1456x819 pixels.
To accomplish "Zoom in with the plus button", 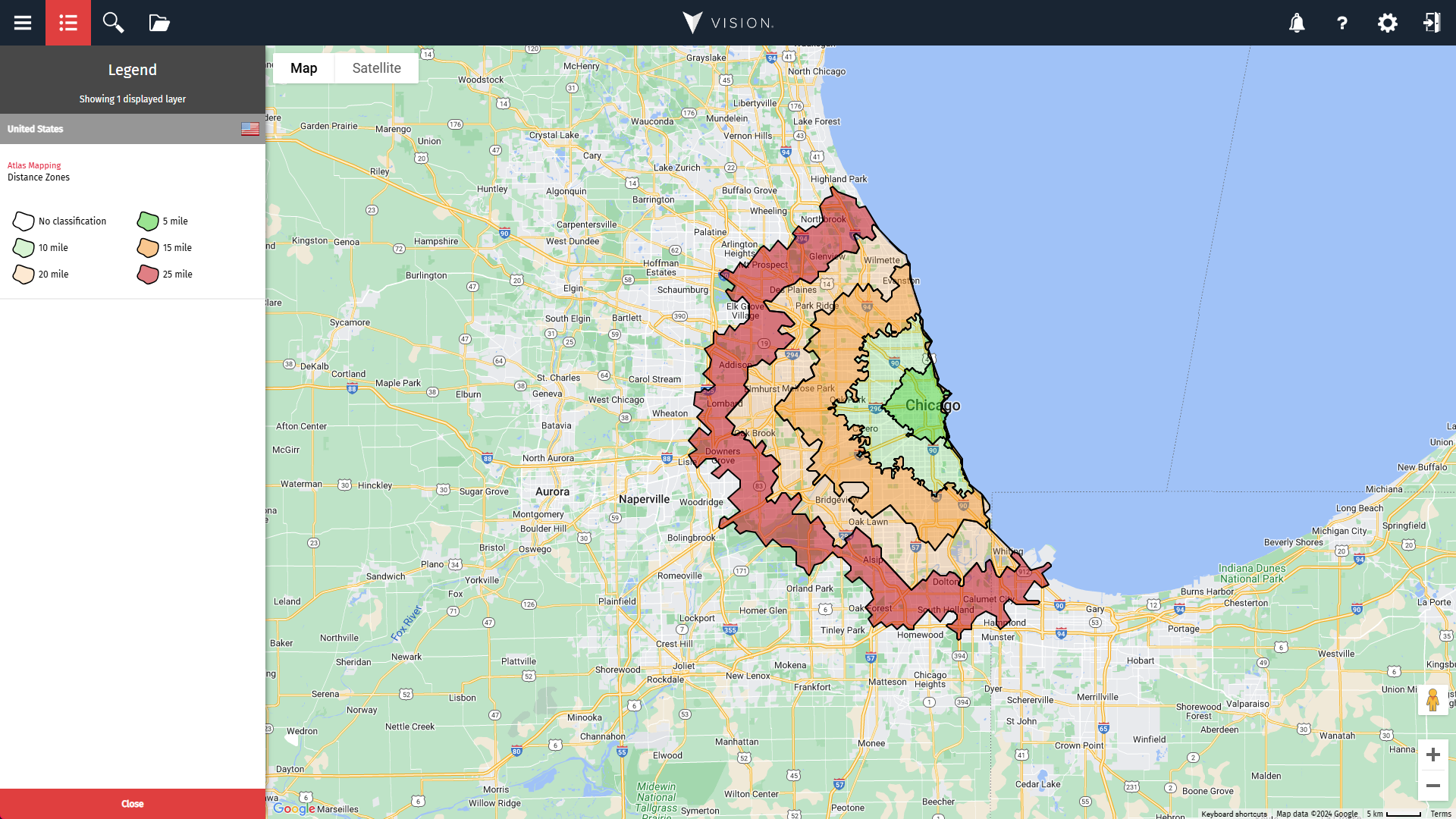I will pos(1432,755).
